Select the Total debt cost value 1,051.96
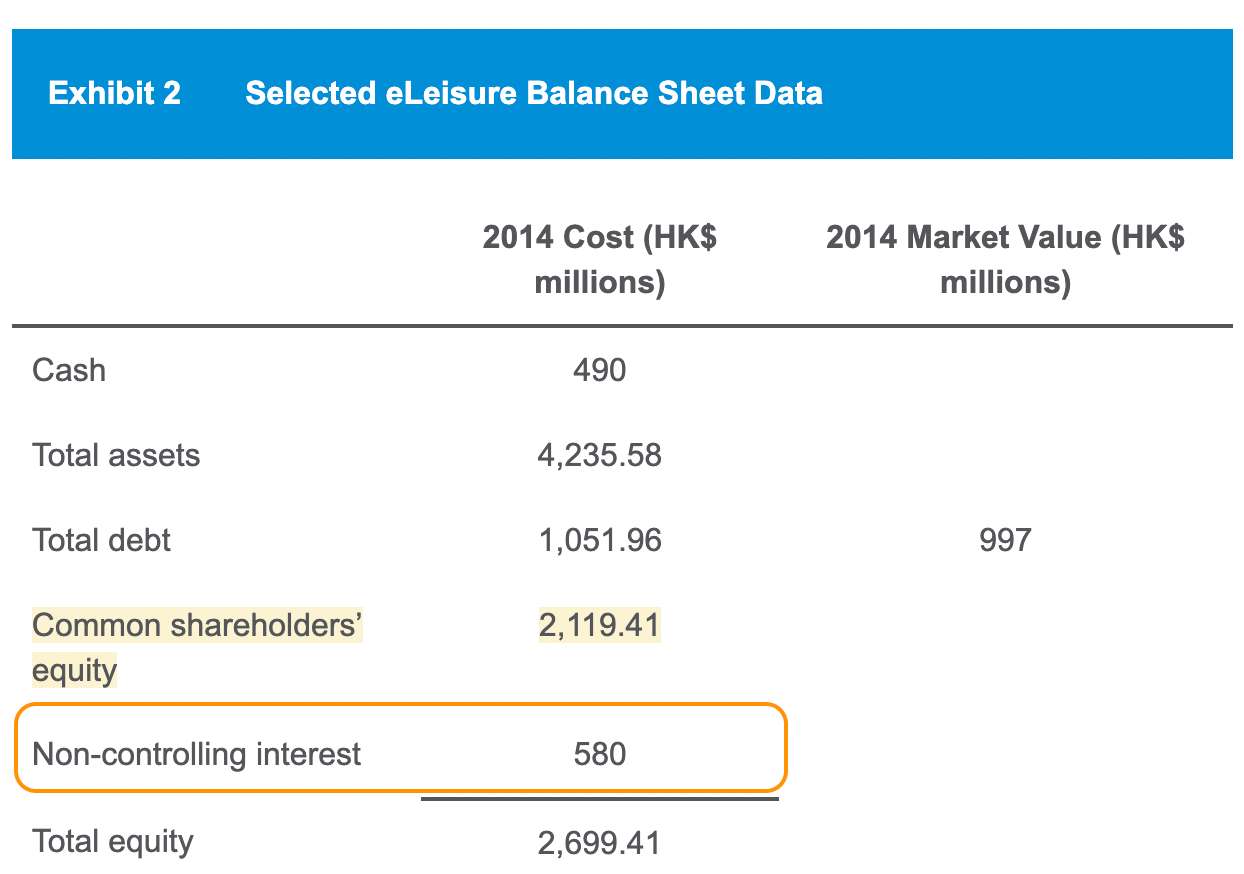Viewport: 1244px width, 874px height. pos(599,541)
